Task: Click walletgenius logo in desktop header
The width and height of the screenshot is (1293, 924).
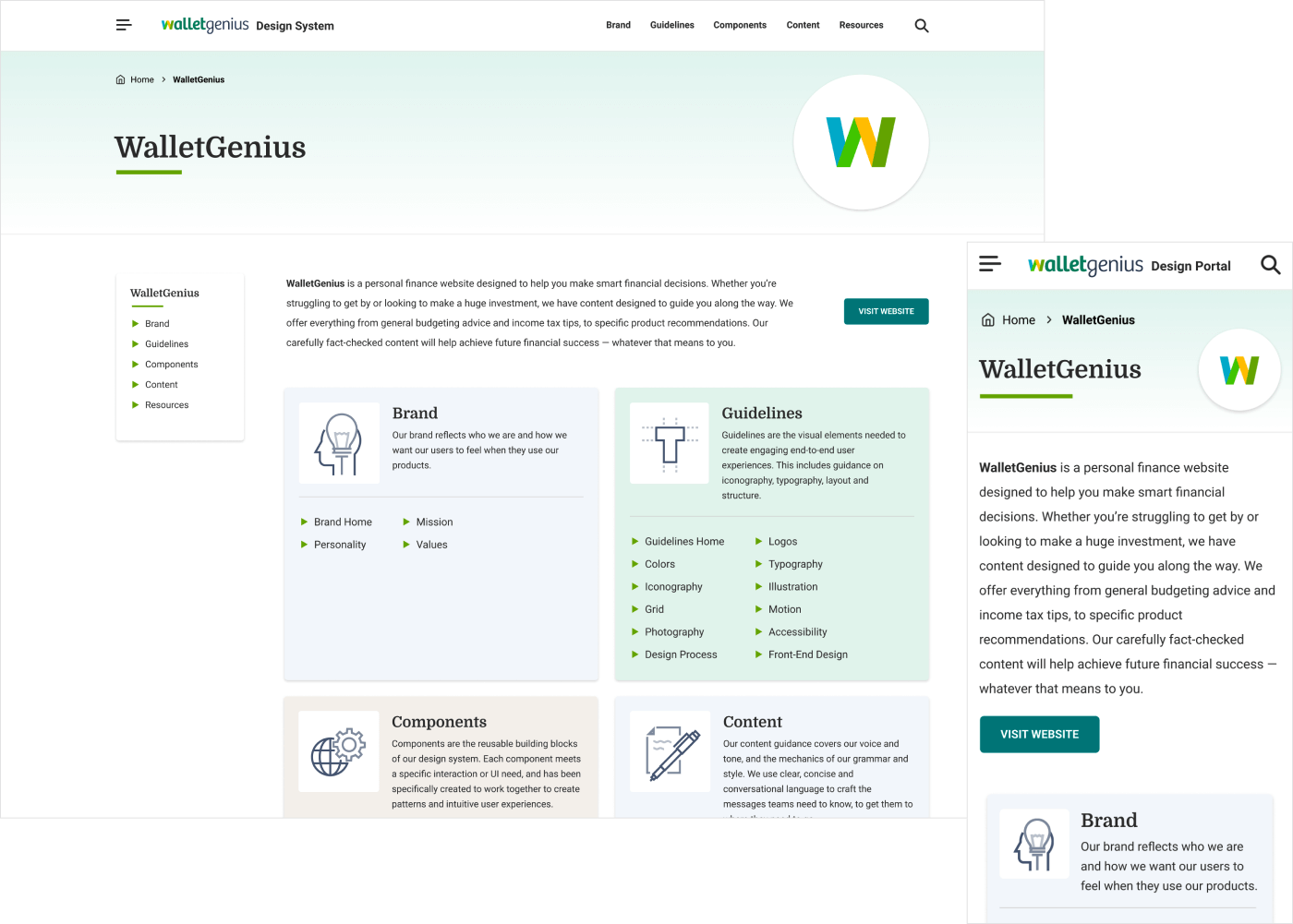Action: 205,25
